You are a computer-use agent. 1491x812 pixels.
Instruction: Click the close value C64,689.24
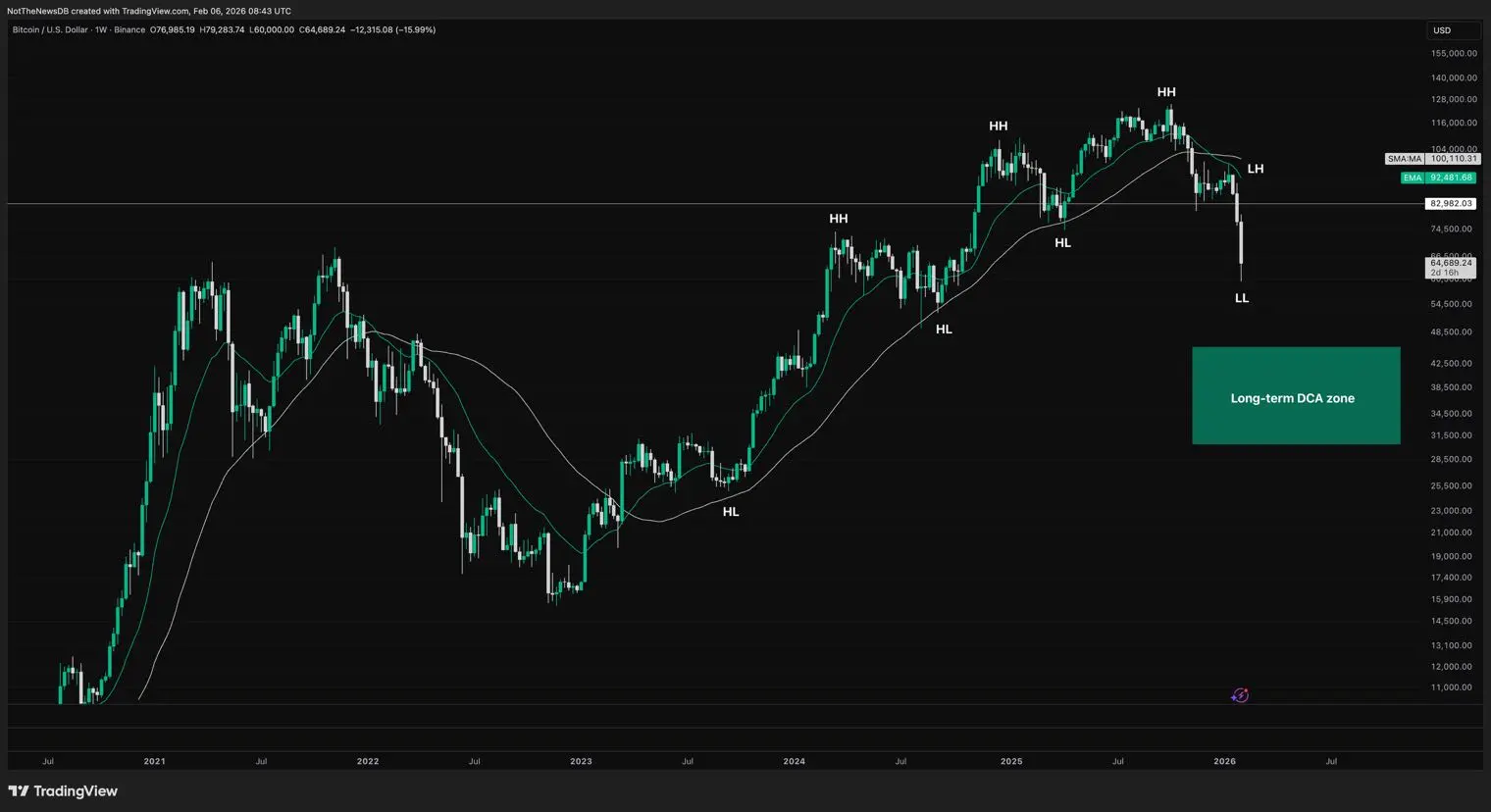point(322,30)
